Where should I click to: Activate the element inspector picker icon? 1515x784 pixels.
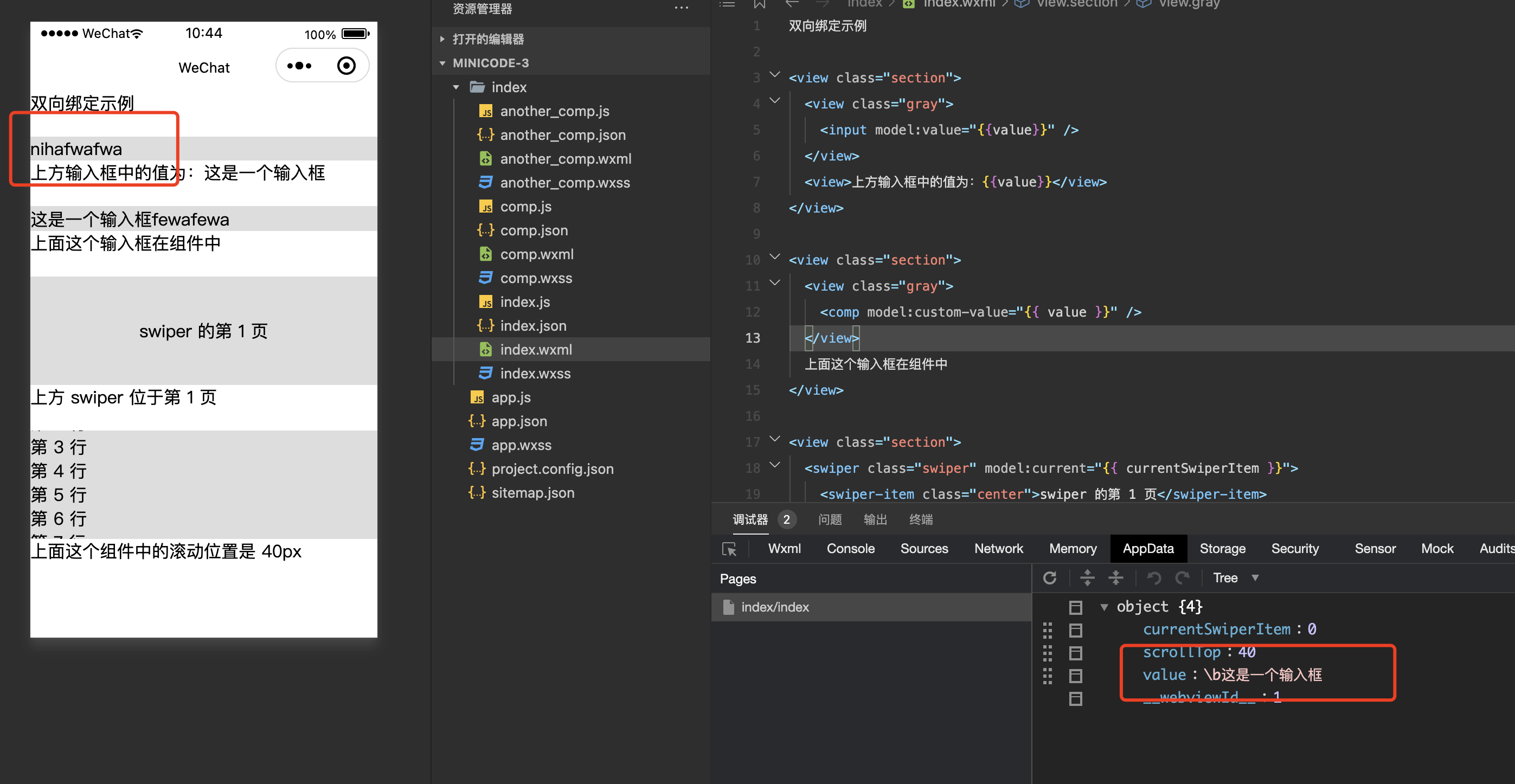pos(729,549)
